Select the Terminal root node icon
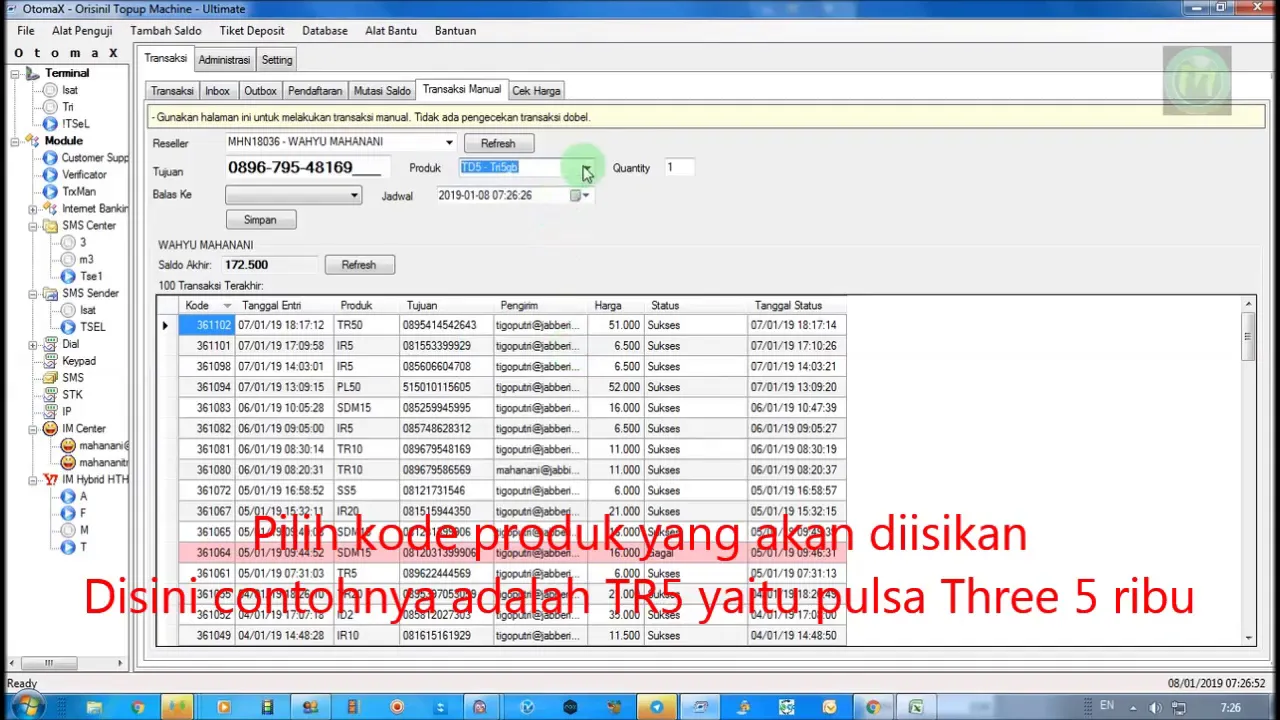Image resolution: width=1280 pixels, height=720 pixels. pos(34,73)
